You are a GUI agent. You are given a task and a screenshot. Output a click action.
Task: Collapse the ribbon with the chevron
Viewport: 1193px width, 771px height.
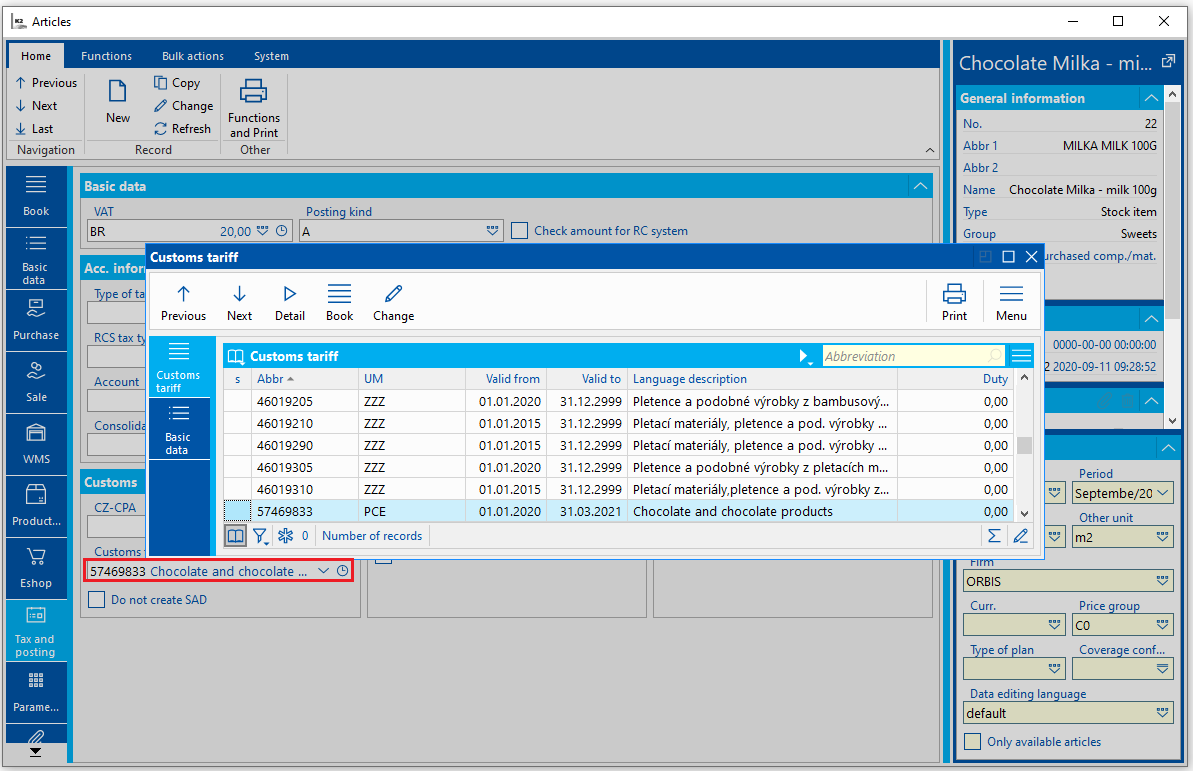[930, 150]
